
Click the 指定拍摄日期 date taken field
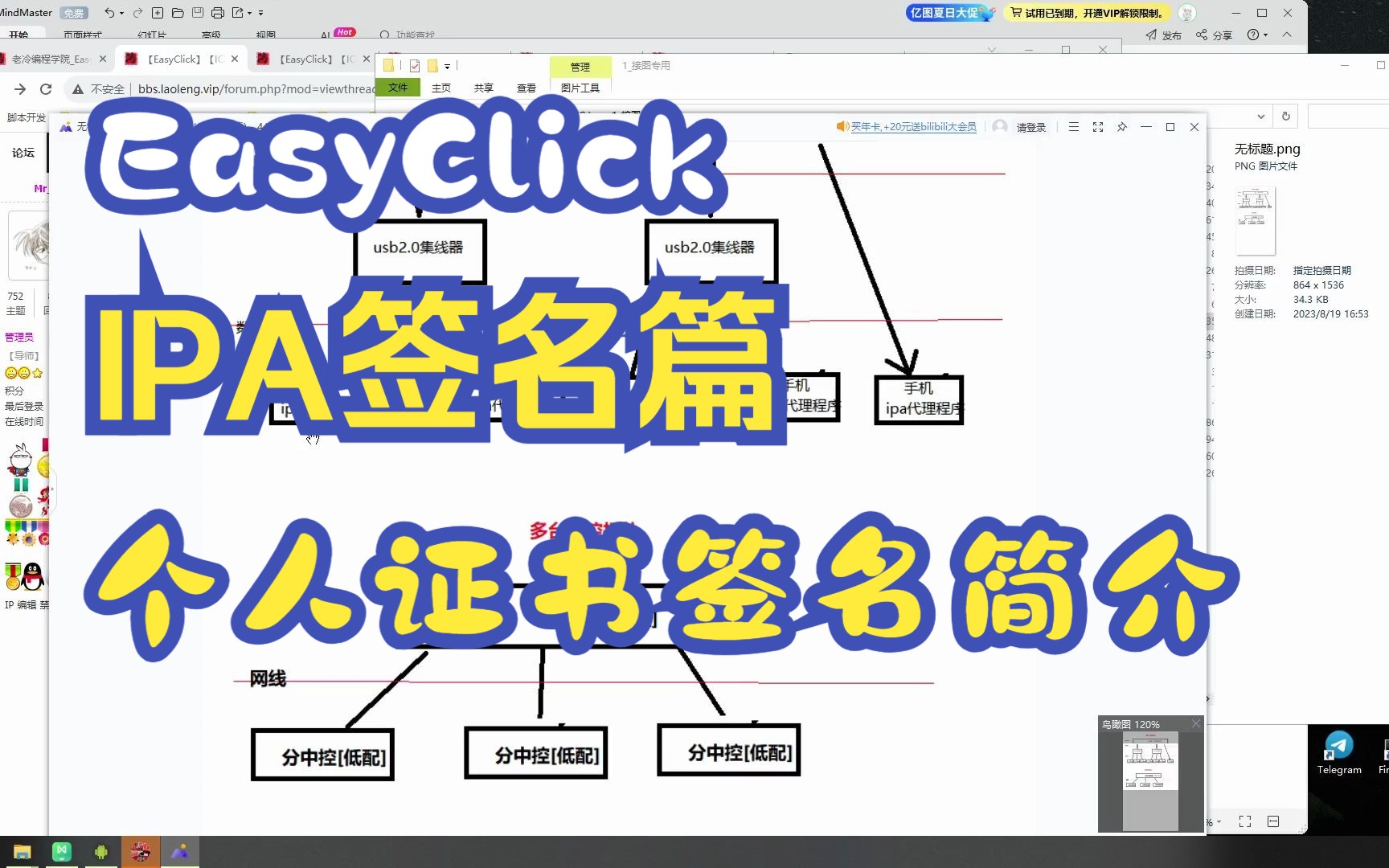(x=1322, y=271)
